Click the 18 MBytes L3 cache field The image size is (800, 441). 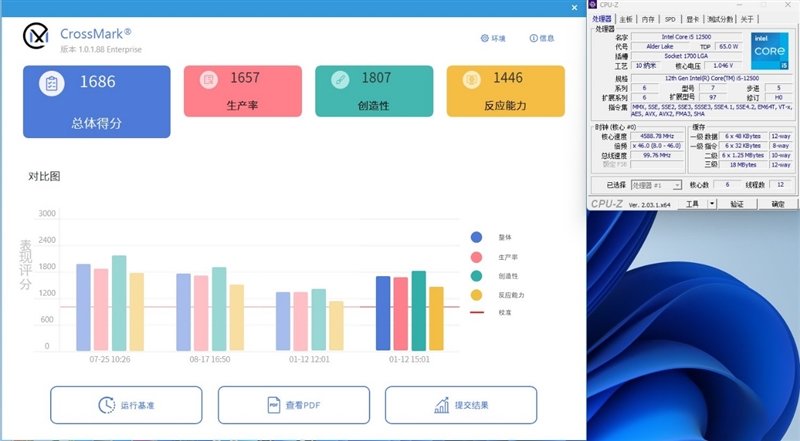click(743, 165)
